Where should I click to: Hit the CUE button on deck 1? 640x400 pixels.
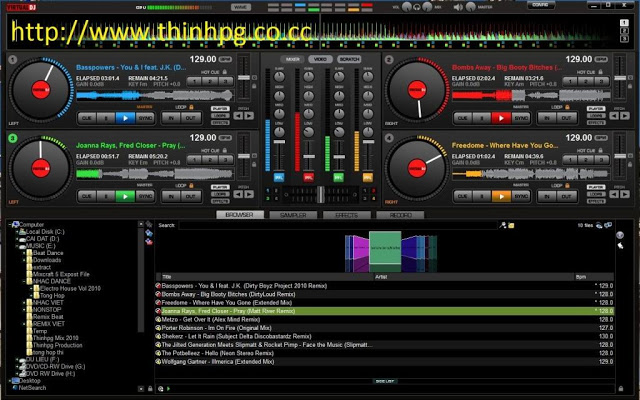coord(87,118)
